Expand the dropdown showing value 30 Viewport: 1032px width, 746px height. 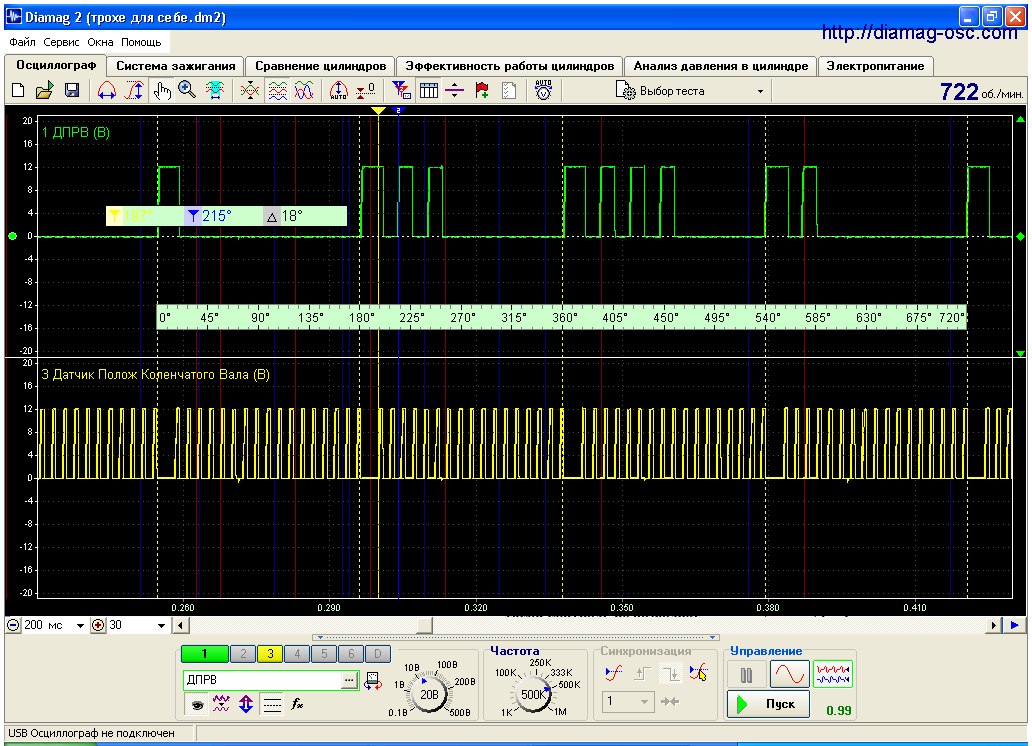(161, 626)
